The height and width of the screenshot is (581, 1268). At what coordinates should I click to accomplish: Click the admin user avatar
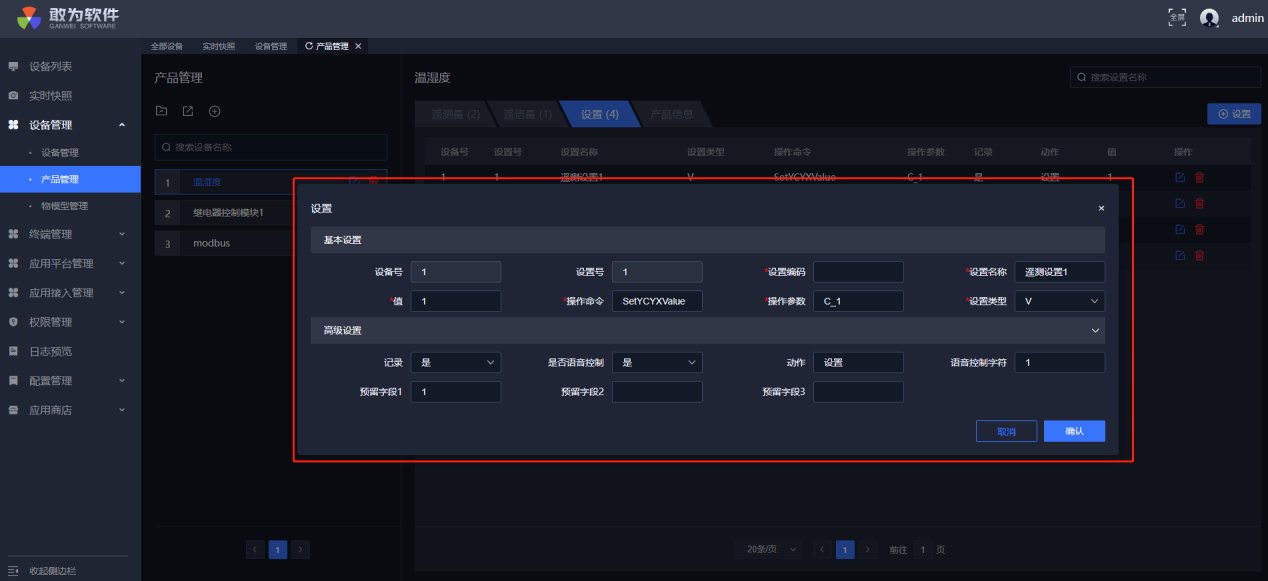[x=1210, y=18]
